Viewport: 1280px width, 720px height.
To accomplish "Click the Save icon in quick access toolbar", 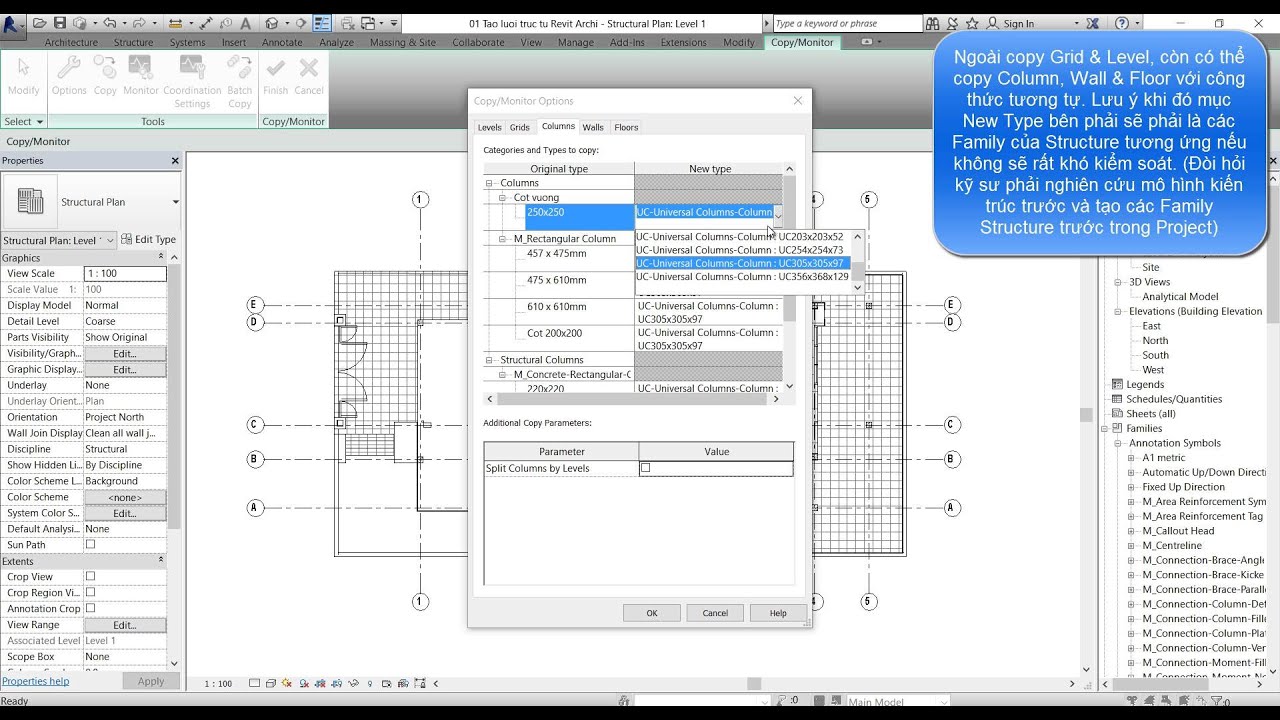I will pyautogui.click(x=60, y=23).
